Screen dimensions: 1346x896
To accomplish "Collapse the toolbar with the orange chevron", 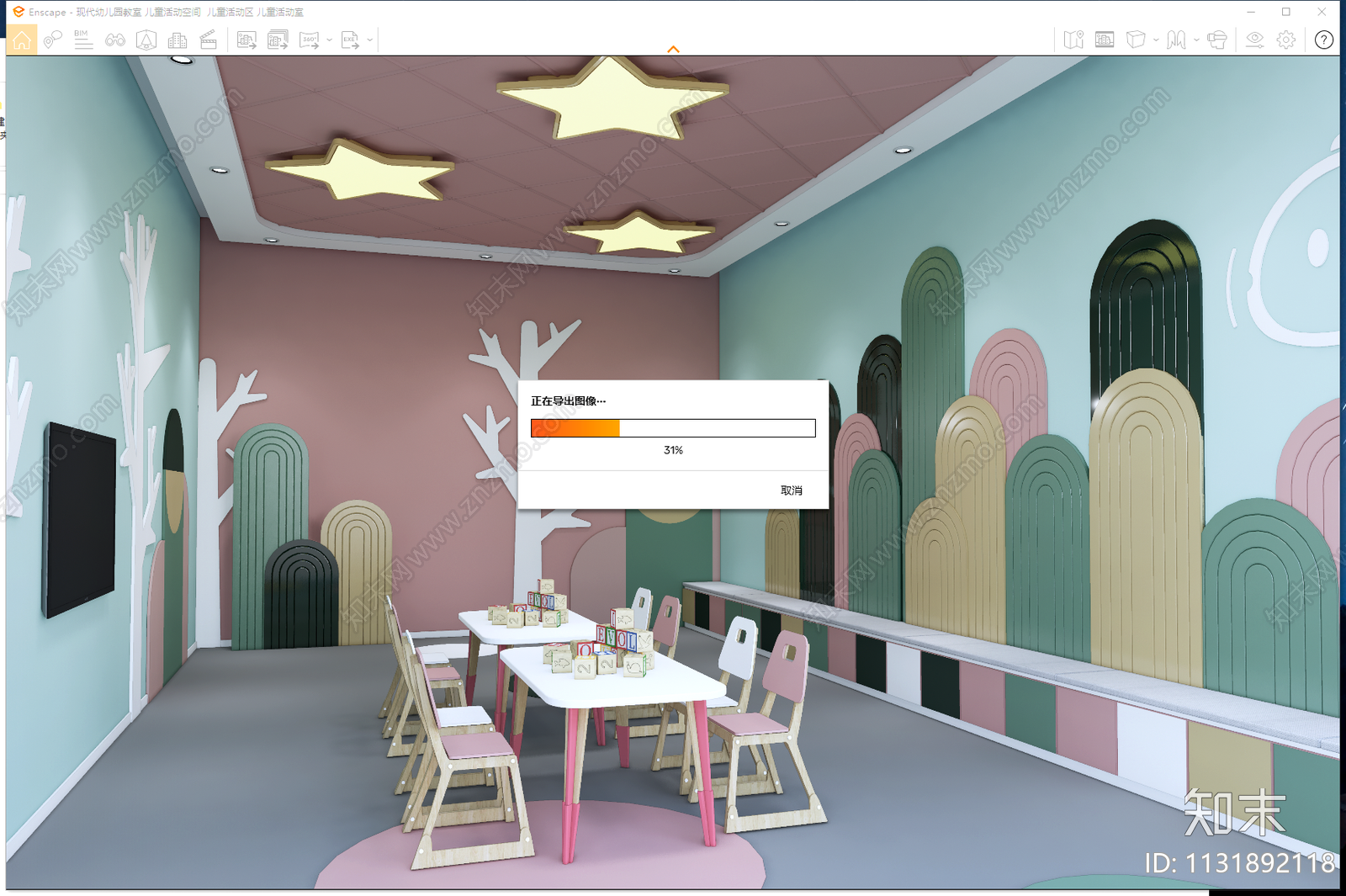I will coord(673,50).
